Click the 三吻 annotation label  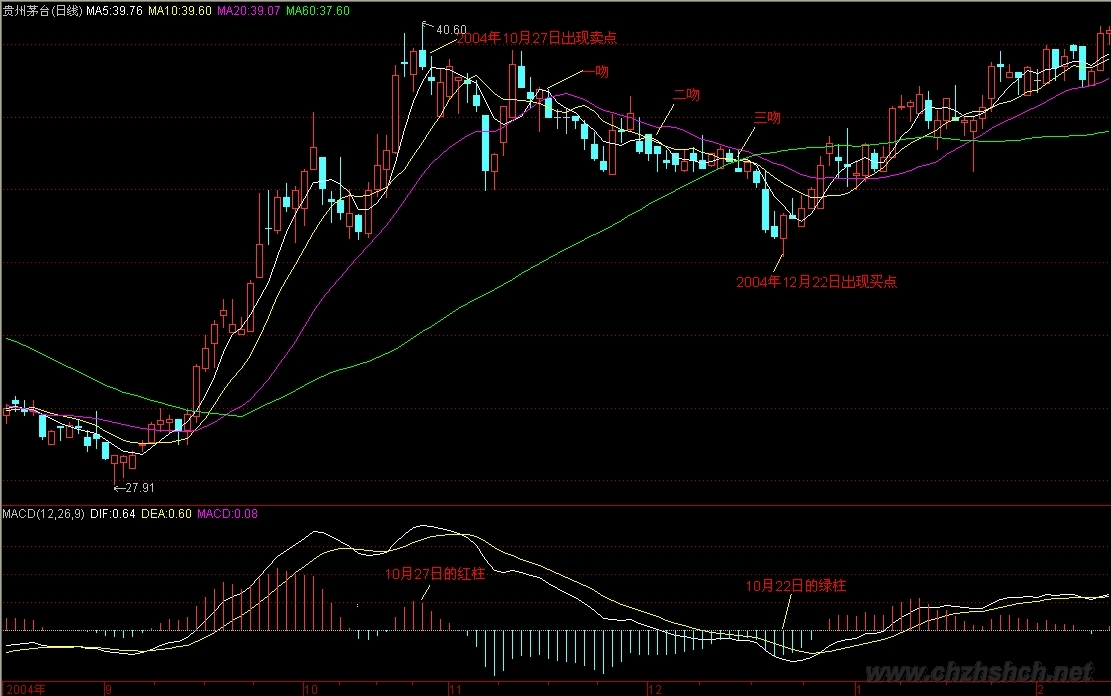pos(767,117)
